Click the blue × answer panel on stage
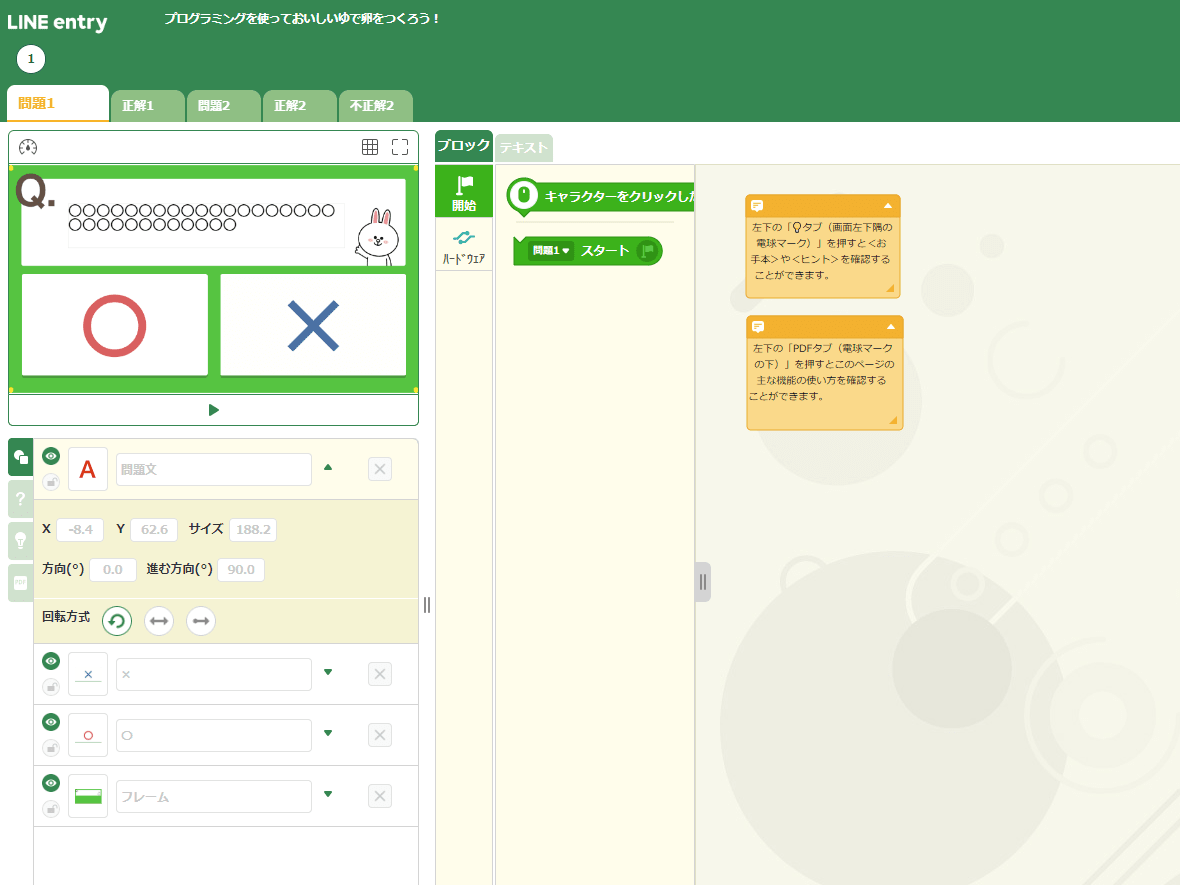The image size is (1180, 885). tap(313, 324)
